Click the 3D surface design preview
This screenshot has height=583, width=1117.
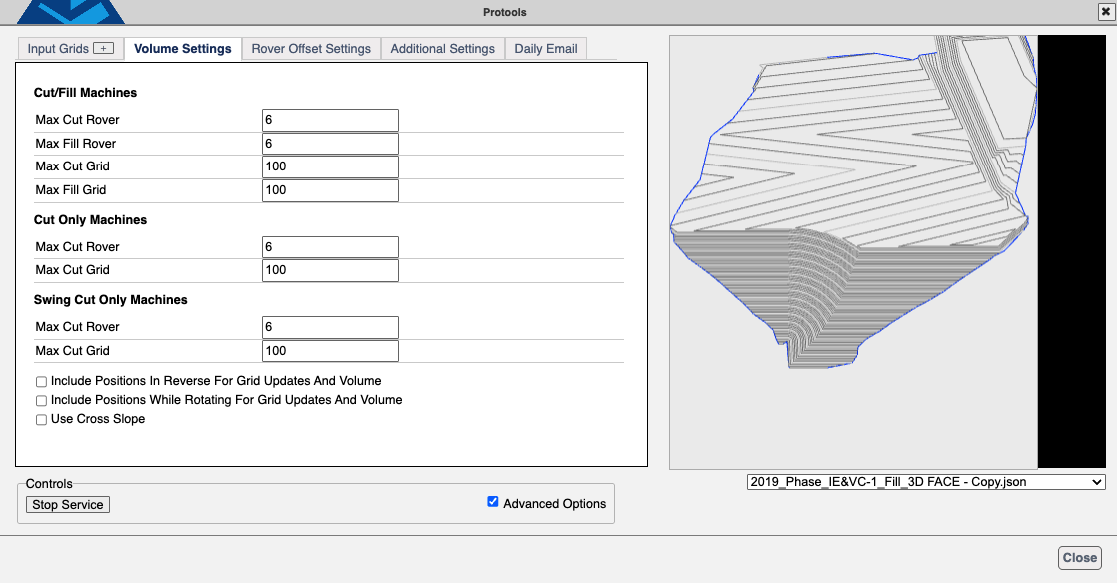coord(853,252)
